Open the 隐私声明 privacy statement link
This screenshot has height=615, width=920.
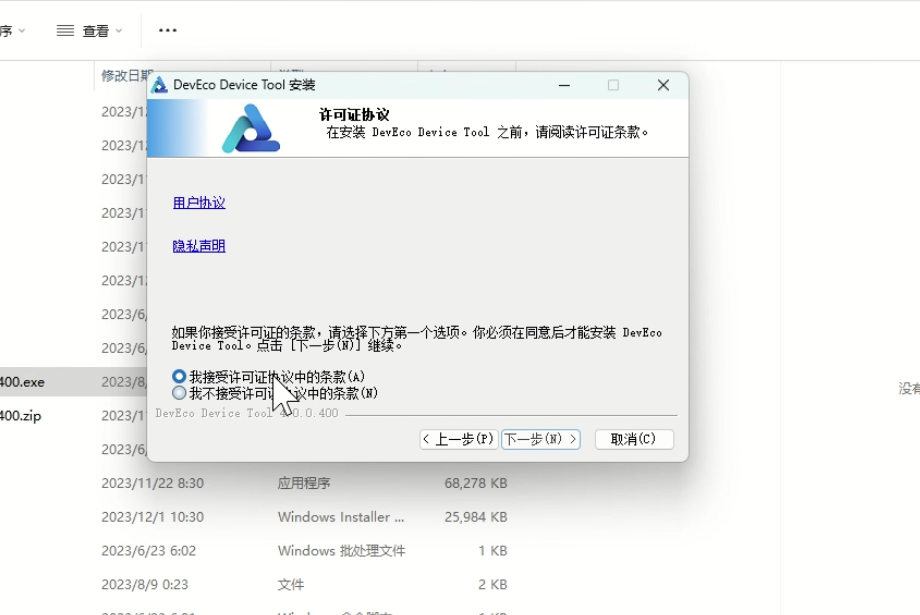[199, 246]
